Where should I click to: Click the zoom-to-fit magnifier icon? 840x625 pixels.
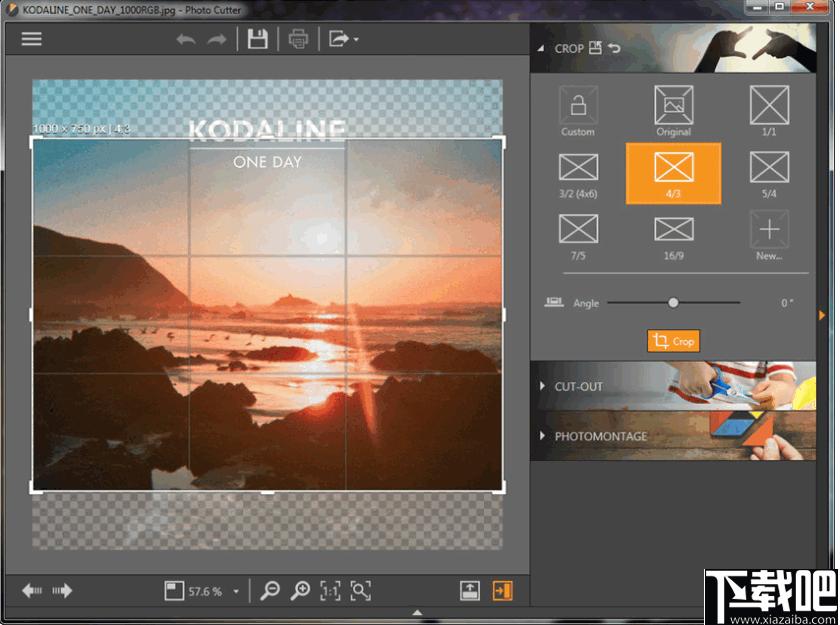361,591
